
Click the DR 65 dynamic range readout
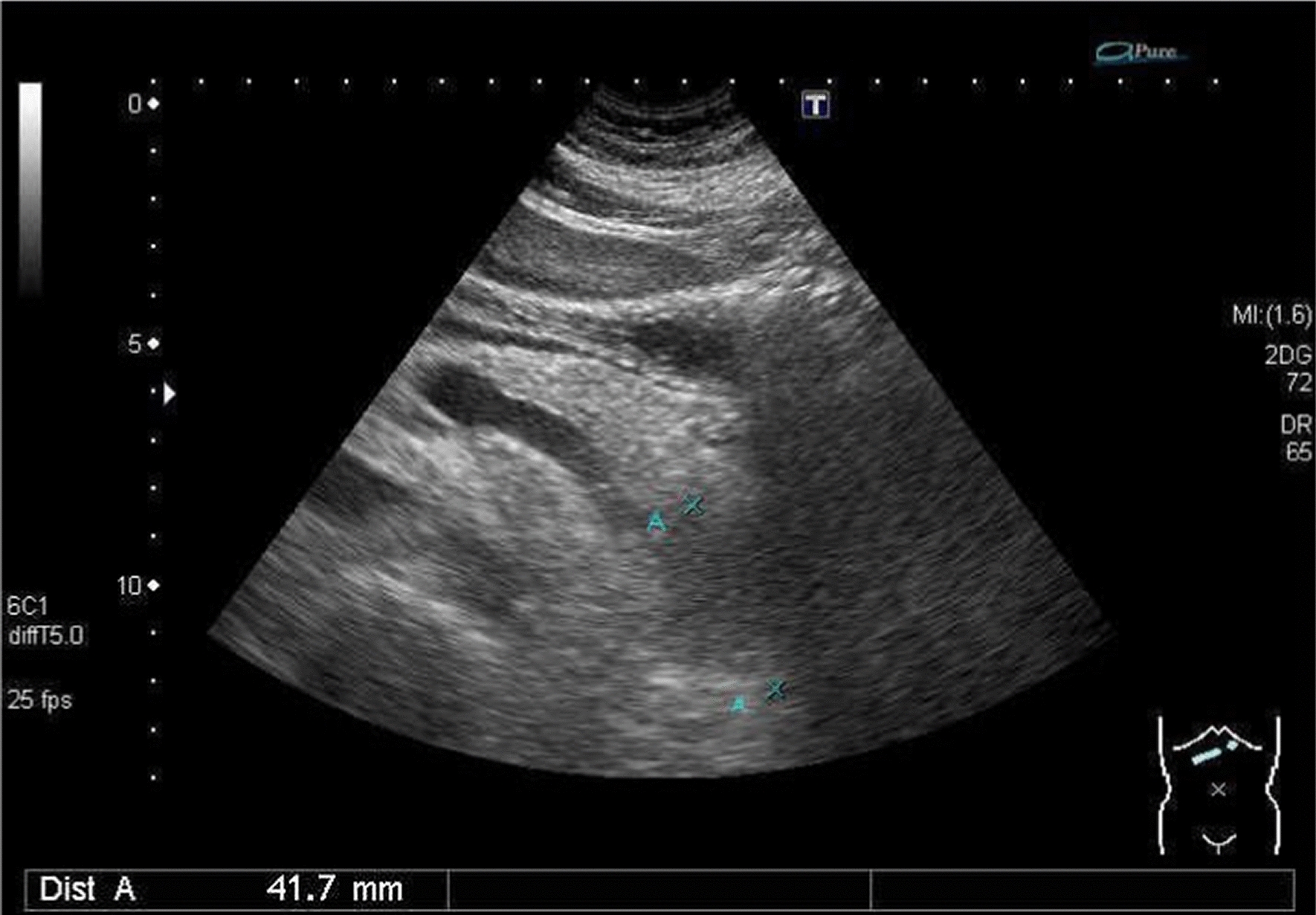[1296, 438]
